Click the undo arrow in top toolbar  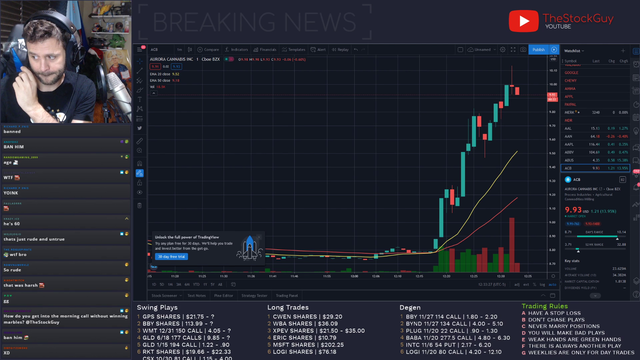click(356, 49)
